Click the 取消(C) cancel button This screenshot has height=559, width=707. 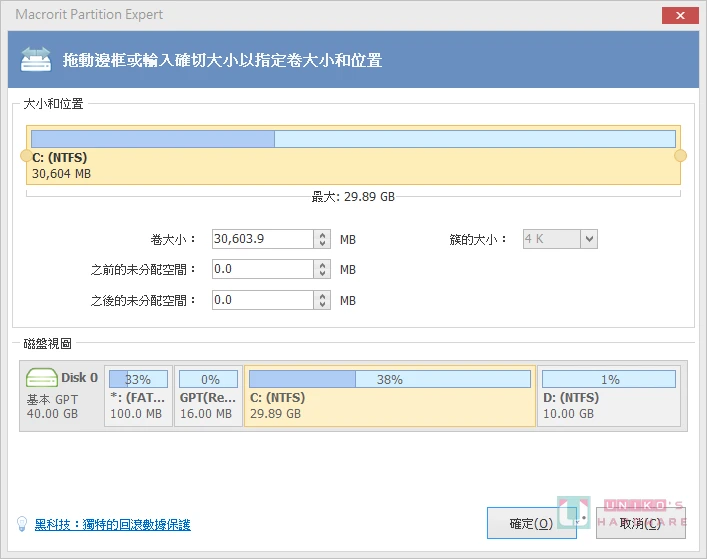640,523
